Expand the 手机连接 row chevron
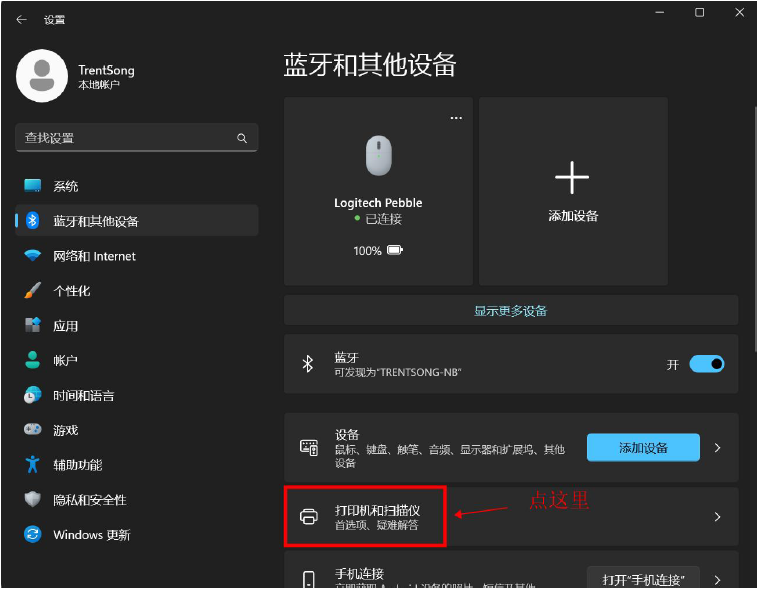Image resolution: width=757 pixels, height=589 pixels. (x=717, y=580)
